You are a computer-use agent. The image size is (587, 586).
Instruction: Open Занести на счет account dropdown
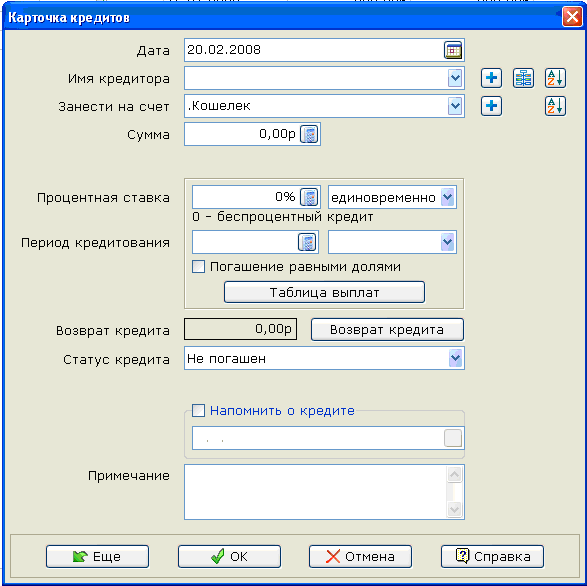coord(455,106)
